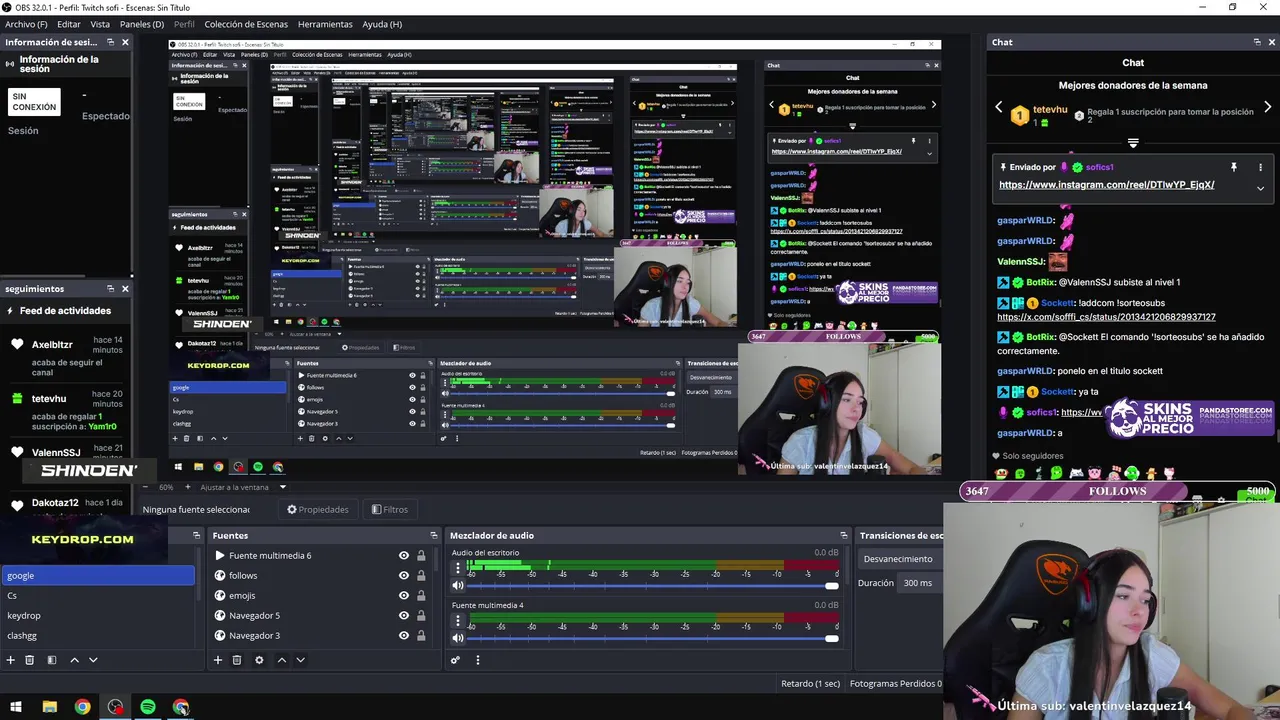Remove selected source with Fuentes trash icon
Image resolution: width=1280 pixels, height=720 pixels.
coord(237,660)
